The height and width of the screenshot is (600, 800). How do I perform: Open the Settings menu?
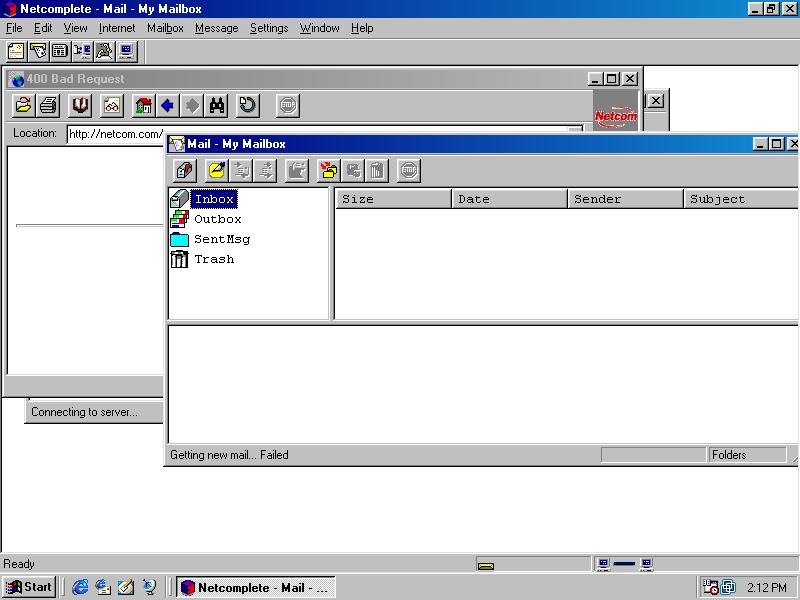click(269, 28)
